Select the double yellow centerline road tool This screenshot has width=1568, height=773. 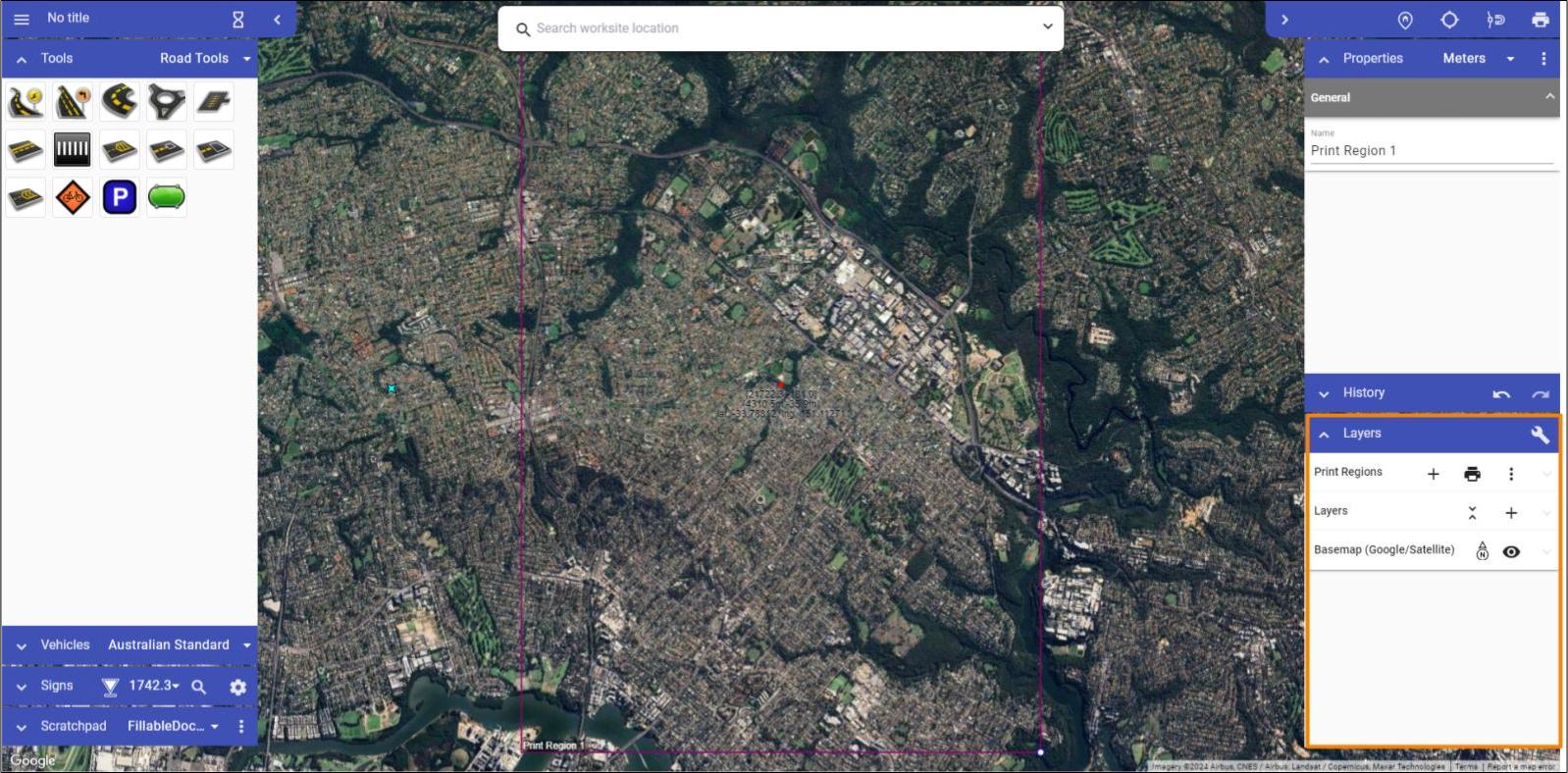point(26,150)
